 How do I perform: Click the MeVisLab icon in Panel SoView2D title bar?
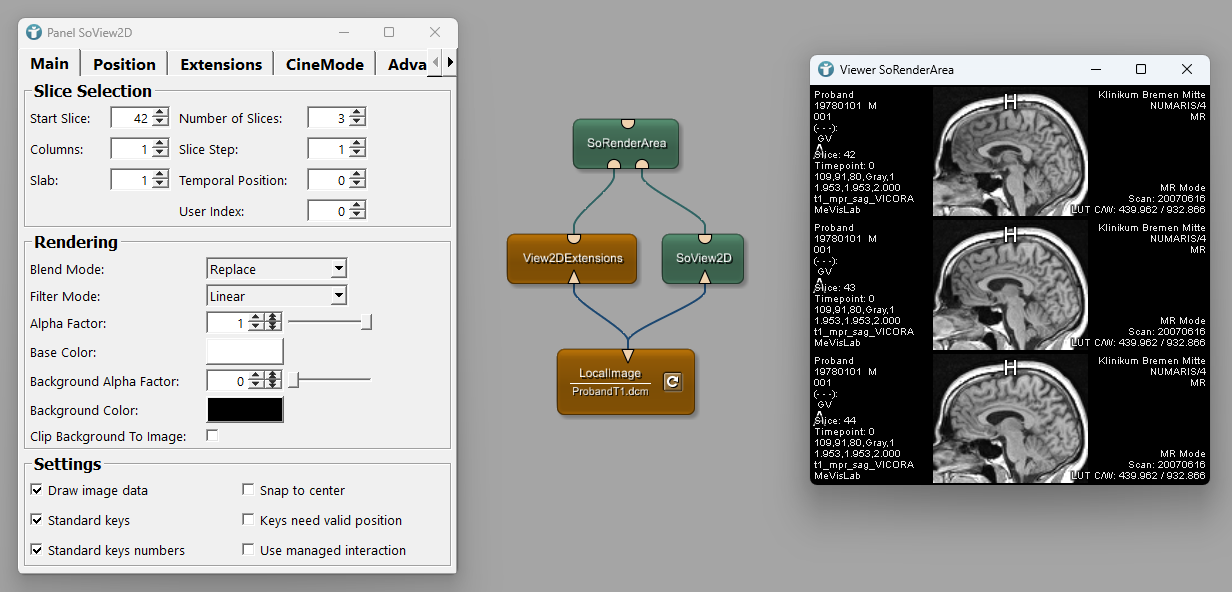(34, 32)
